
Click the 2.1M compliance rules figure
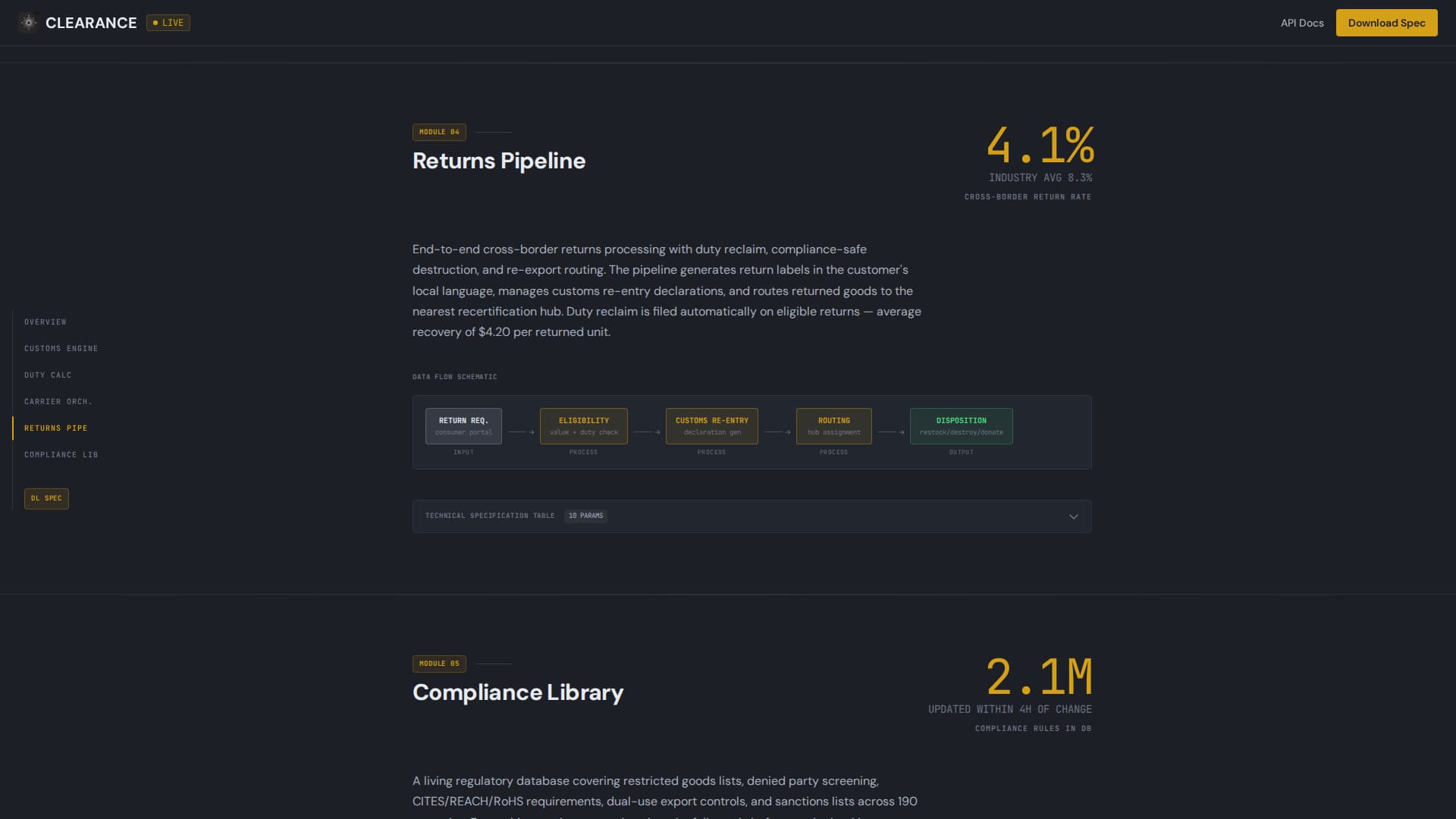click(x=1039, y=676)
